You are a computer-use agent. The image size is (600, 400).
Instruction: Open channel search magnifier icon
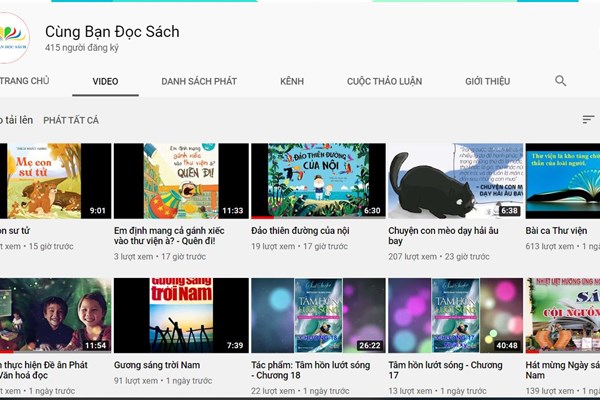(560, 81)
